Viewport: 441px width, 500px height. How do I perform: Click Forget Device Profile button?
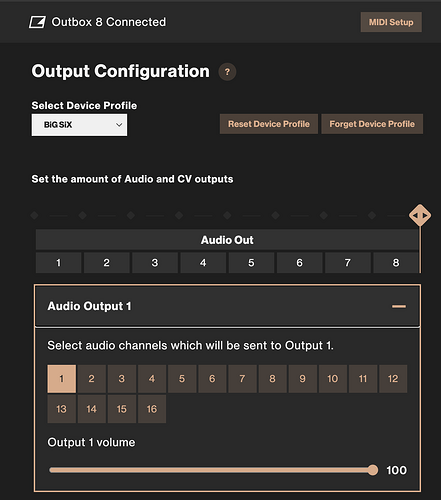[372, 124]
